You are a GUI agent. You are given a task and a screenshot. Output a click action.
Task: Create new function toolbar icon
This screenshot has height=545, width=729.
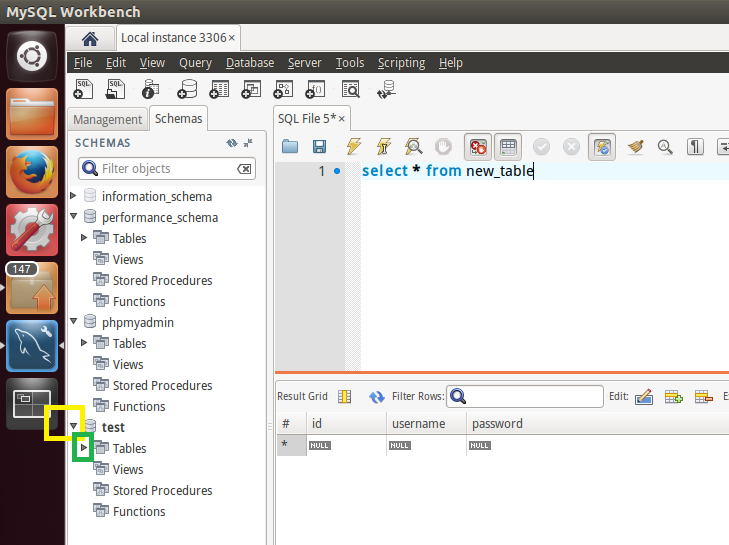(x=315, y=89)
